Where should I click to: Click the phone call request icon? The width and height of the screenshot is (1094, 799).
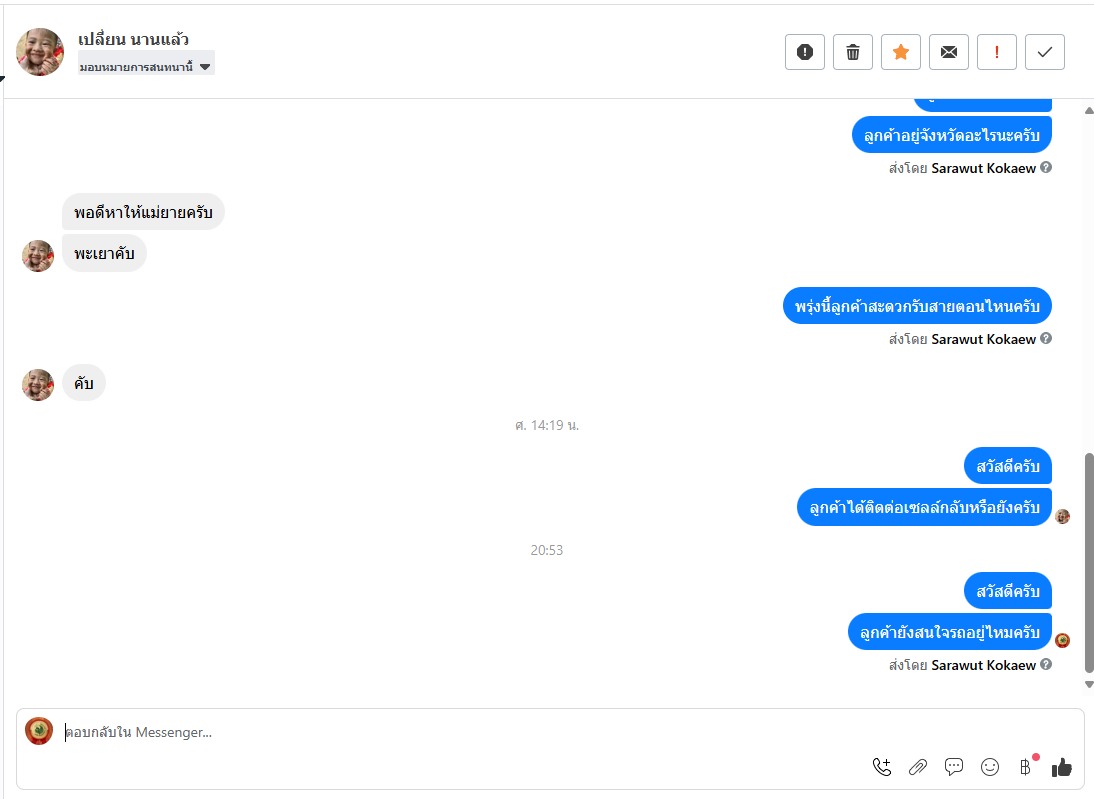[882, 767]
